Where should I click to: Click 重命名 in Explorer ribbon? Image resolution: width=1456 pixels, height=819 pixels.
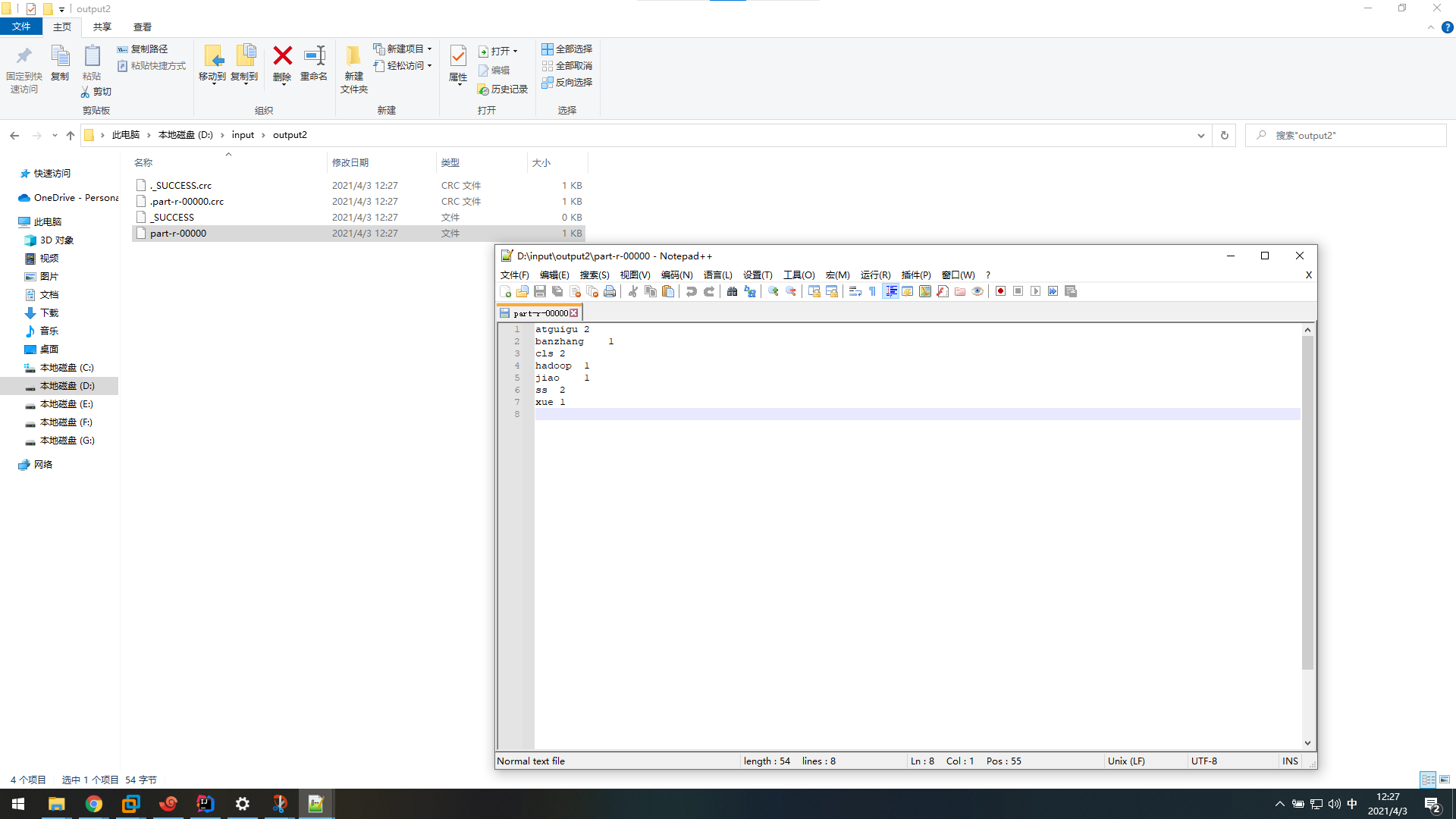pos(314,65)
